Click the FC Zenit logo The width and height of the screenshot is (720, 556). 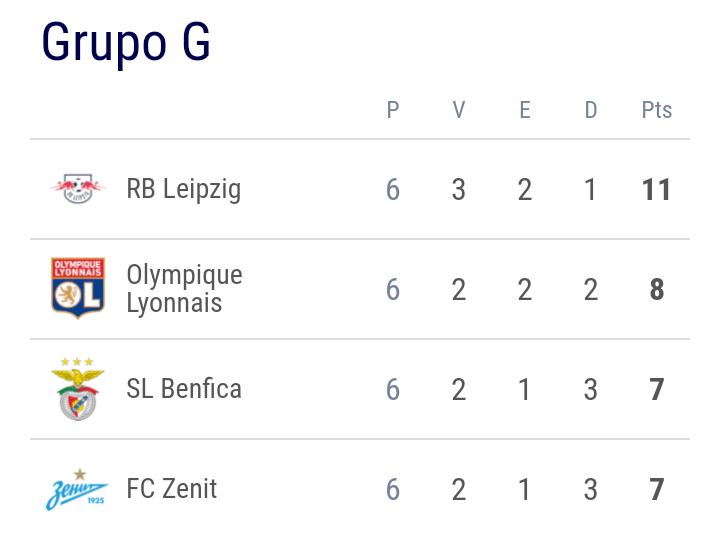coord(78,489)
